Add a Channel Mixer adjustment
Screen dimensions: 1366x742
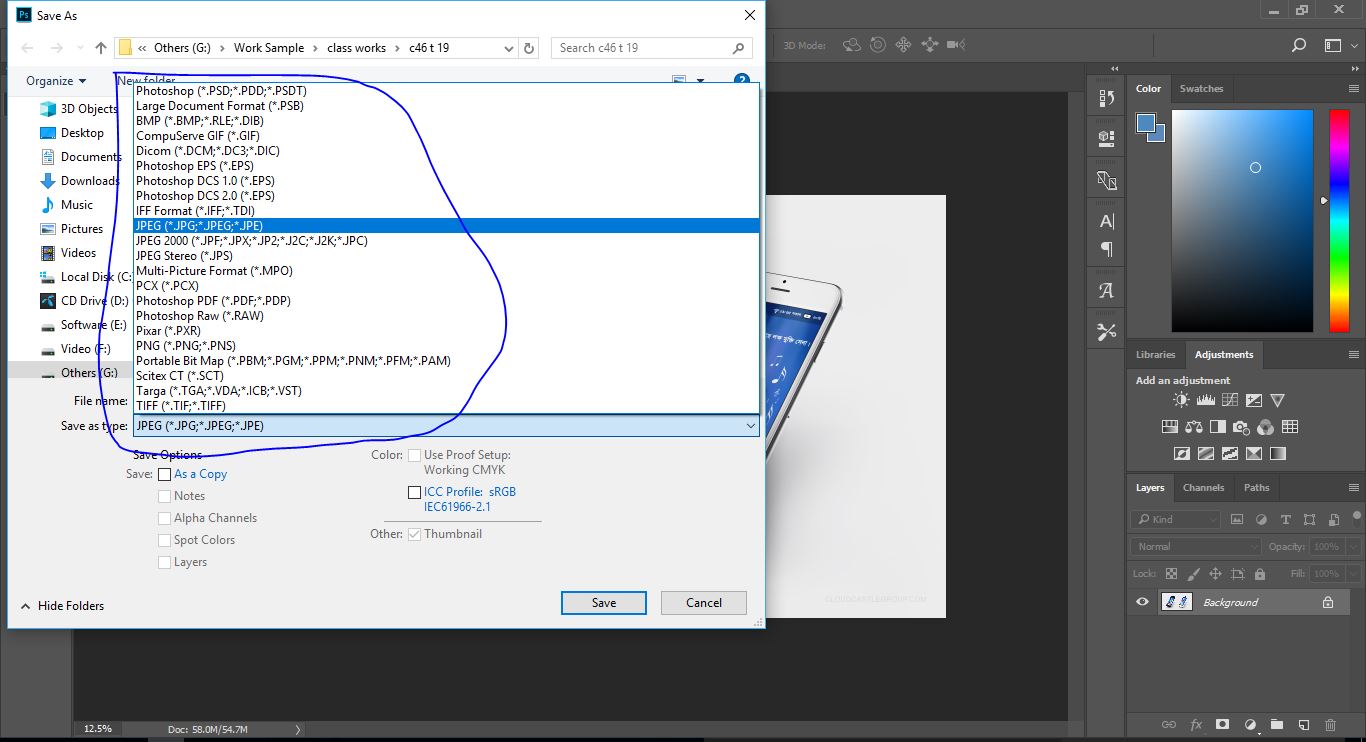pos(1266,427)
